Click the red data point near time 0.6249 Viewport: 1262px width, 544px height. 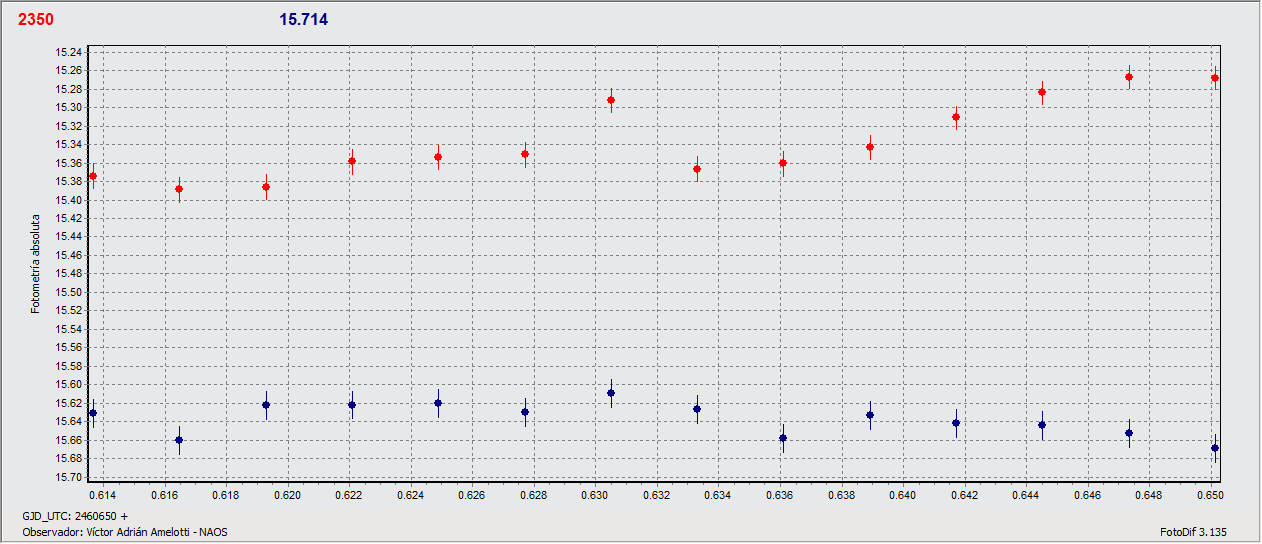(438, 157)
